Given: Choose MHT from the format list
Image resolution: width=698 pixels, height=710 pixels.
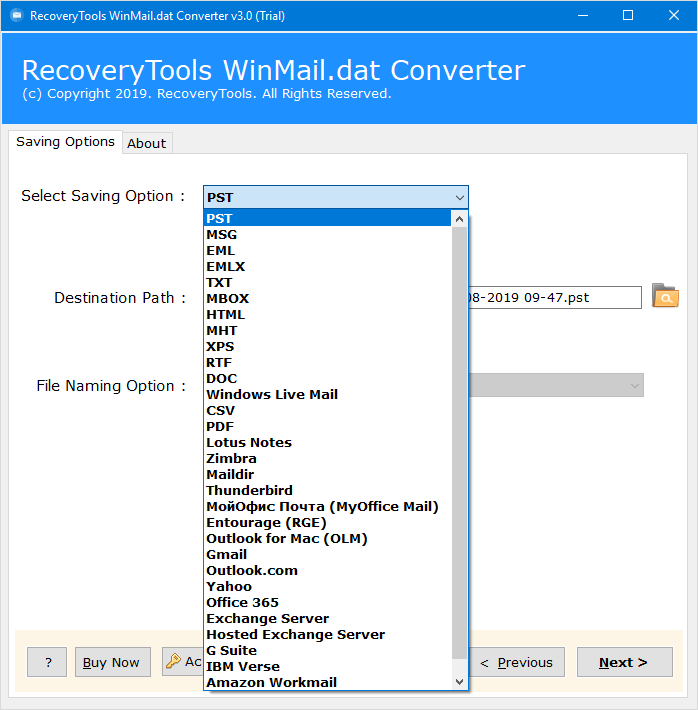Looking at the screenshot, I should click(327, 331).
